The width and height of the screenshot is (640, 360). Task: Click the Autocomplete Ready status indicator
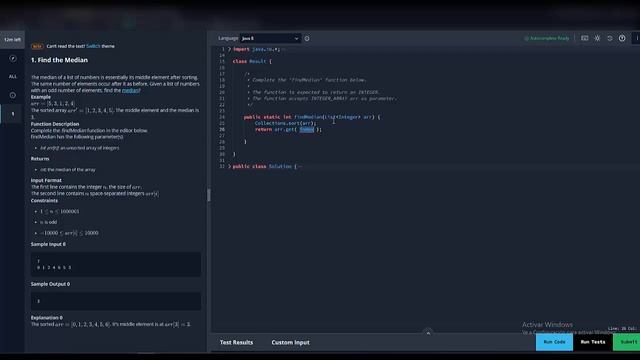(547, 38)
